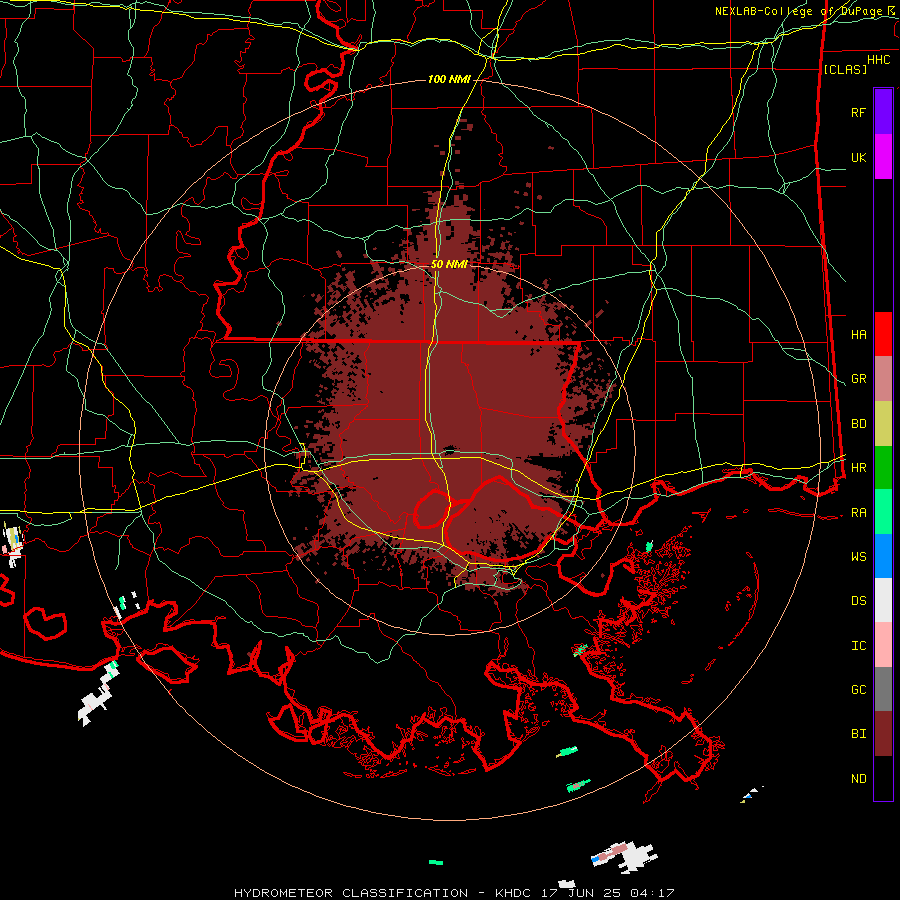
Task: Click the 'ND' legend label
Action: tap(858, 779)
